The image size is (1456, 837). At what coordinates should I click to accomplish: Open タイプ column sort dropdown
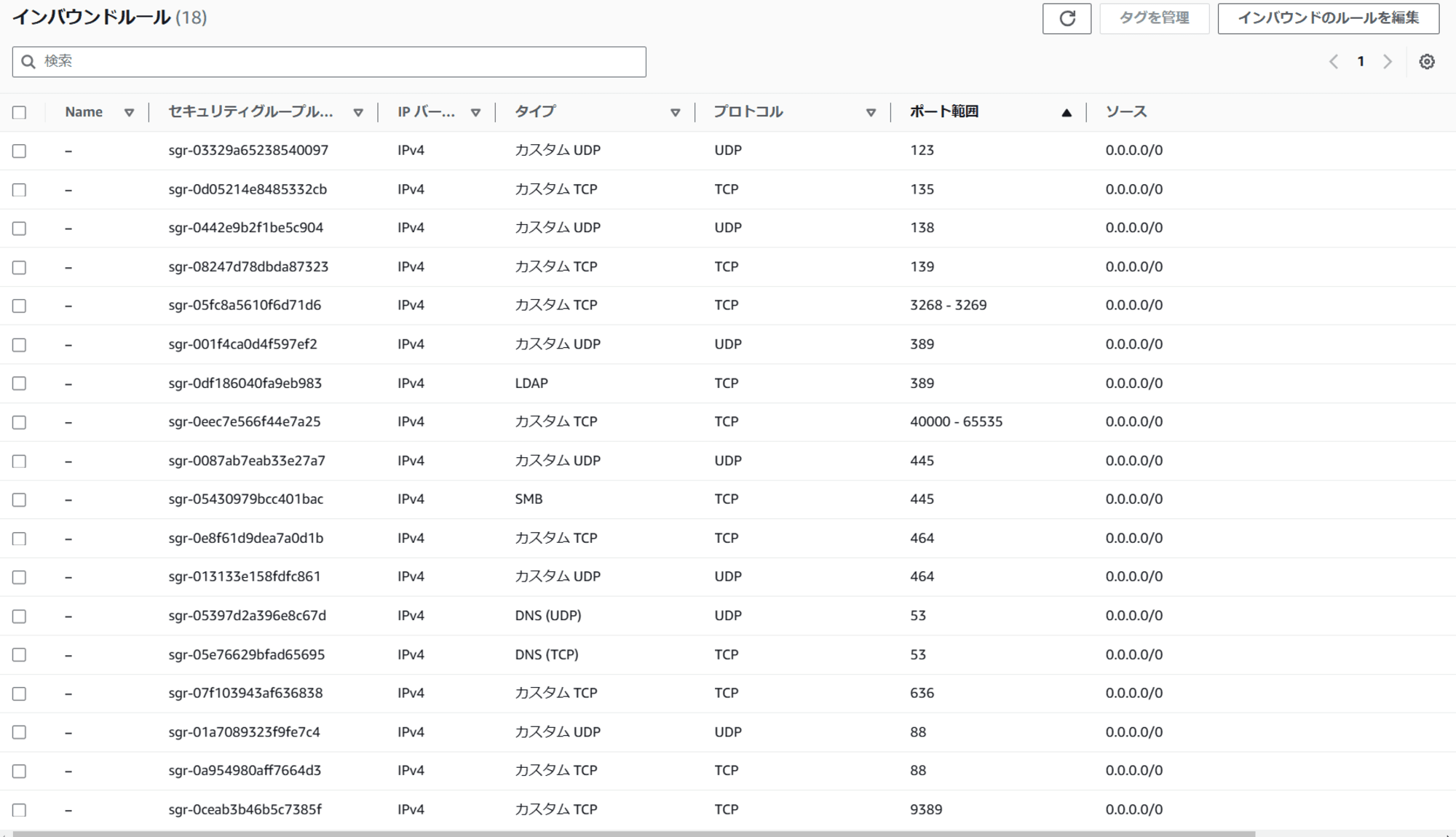675,113
